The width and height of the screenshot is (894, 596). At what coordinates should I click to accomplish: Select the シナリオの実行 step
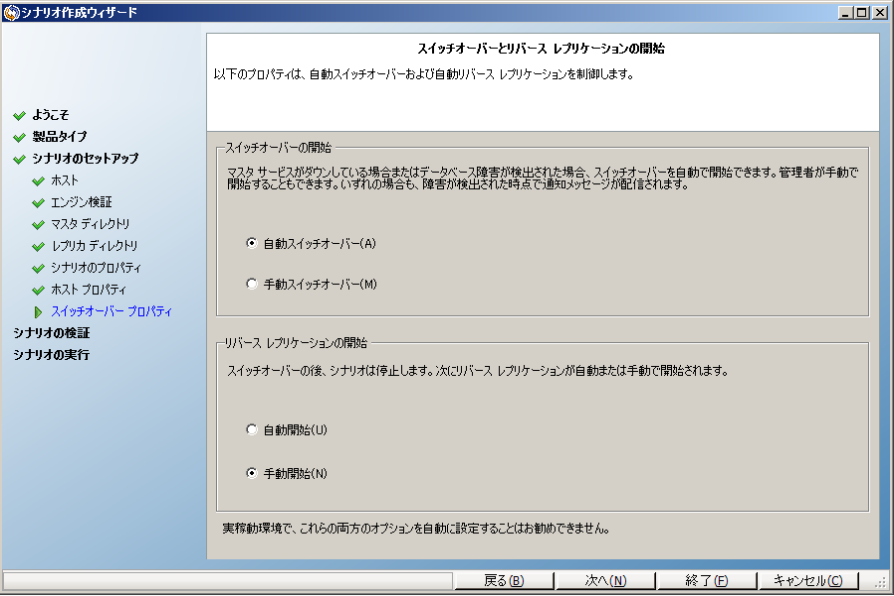click(52, 354)
